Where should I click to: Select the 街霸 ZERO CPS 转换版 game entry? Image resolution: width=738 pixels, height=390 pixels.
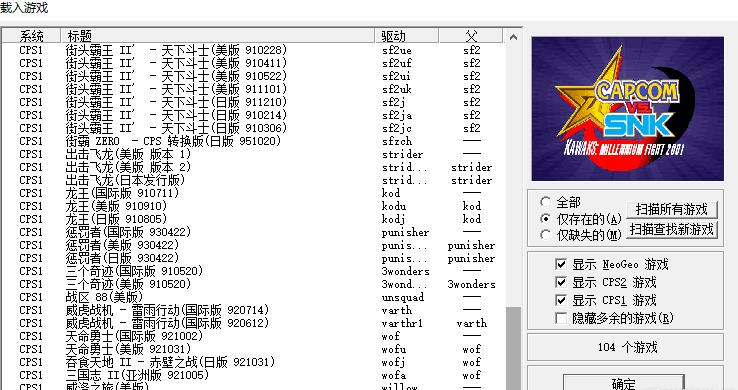click(253, 141)
